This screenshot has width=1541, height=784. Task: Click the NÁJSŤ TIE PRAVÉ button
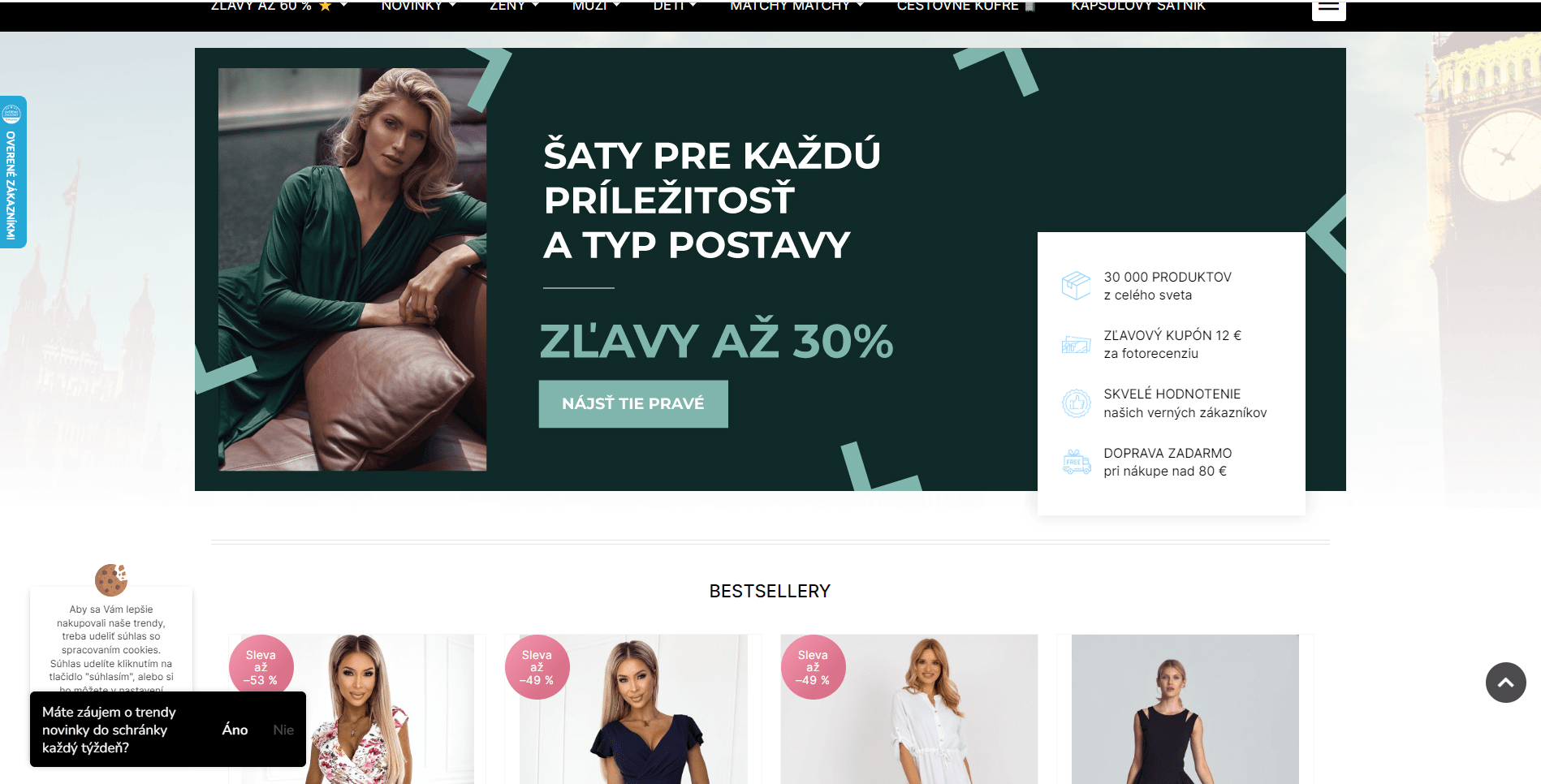[633, 403]
